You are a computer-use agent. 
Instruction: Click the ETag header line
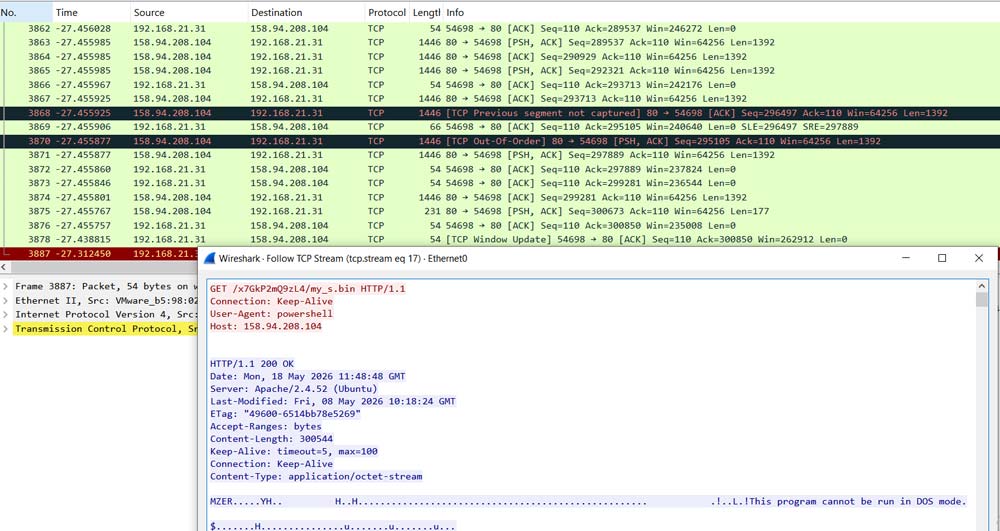(x=285, y=414)
